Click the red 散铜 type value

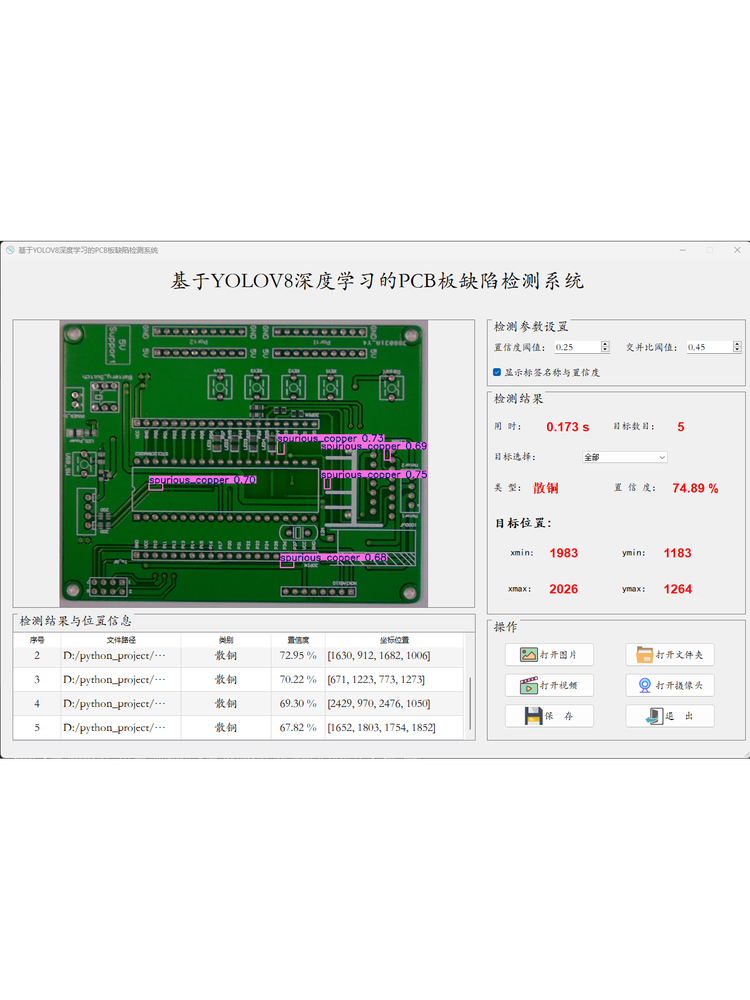(x=546, y=488)
